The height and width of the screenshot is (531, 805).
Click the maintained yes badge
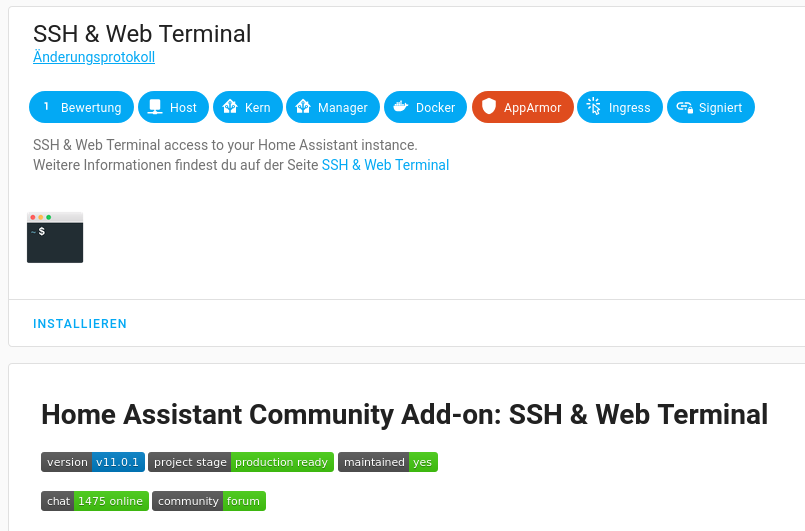click(x=388, y=462)
